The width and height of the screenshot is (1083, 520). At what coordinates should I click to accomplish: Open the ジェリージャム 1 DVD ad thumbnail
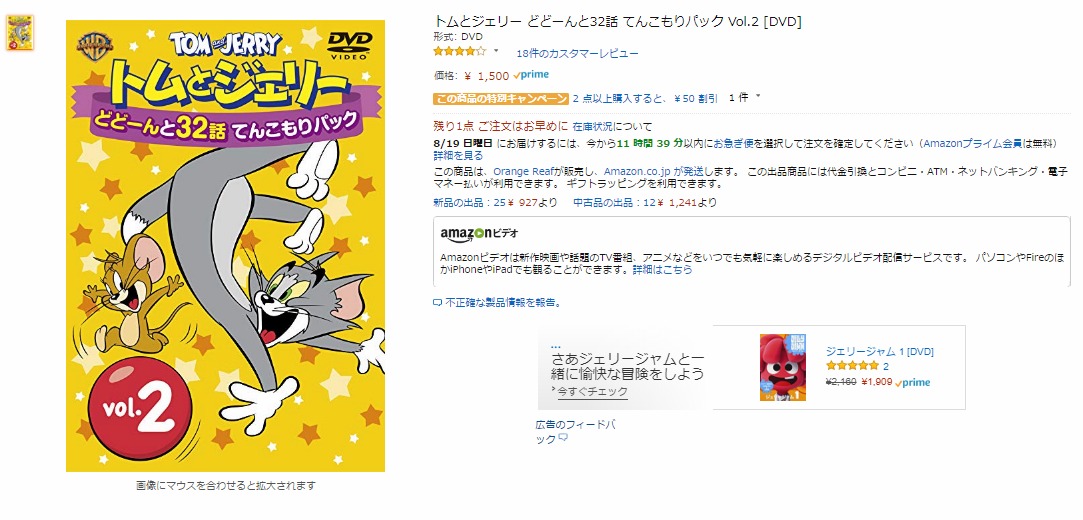[783, 367]
